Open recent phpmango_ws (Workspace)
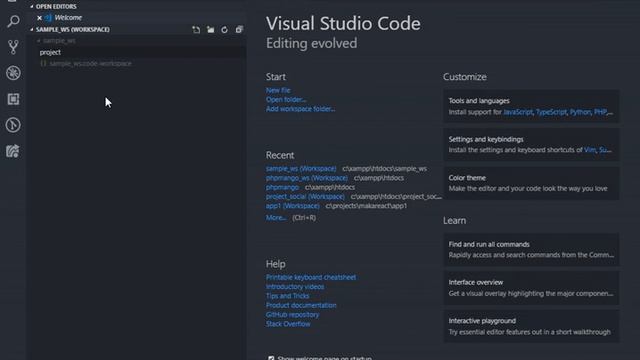This screenshot has height=360, width=640. (307, 178)
